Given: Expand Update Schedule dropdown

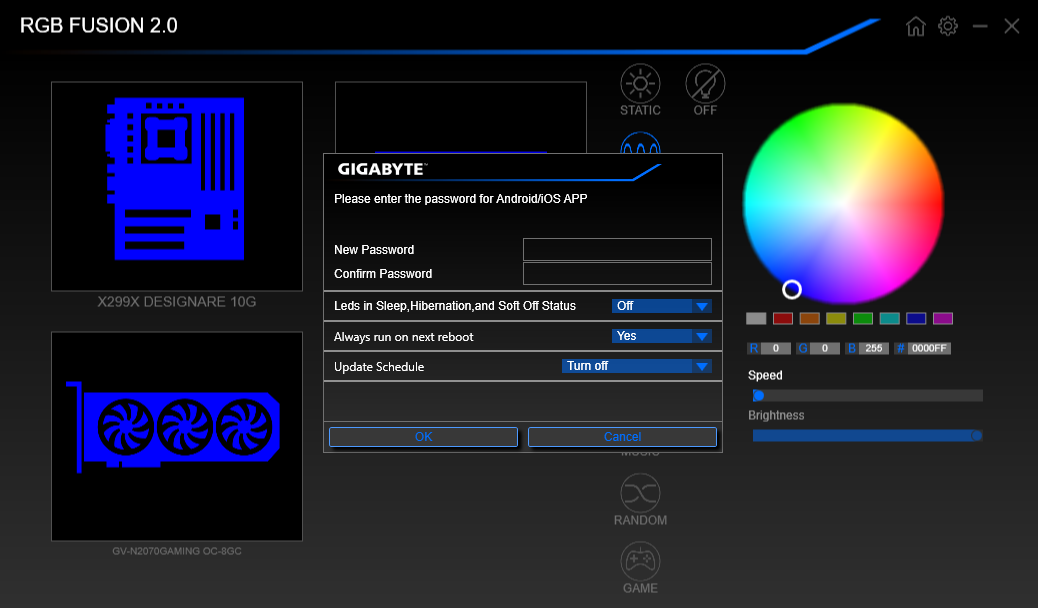Looking at the screenshot, I should tap(636, 366).
